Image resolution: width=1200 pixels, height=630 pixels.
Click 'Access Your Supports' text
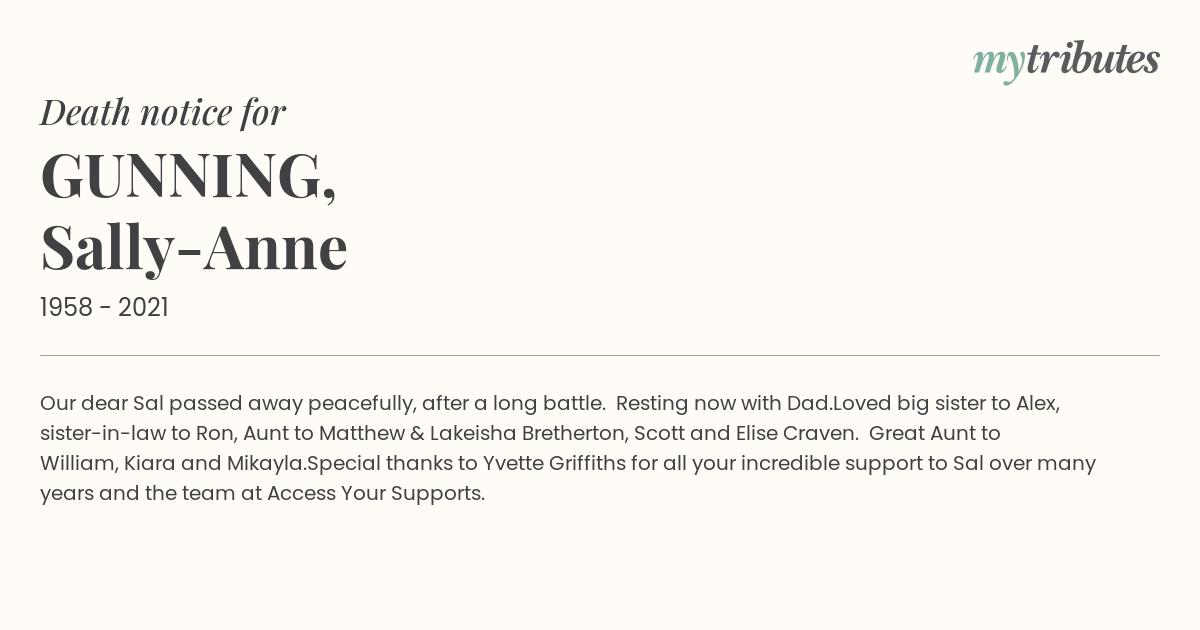[x=375, y=494]
